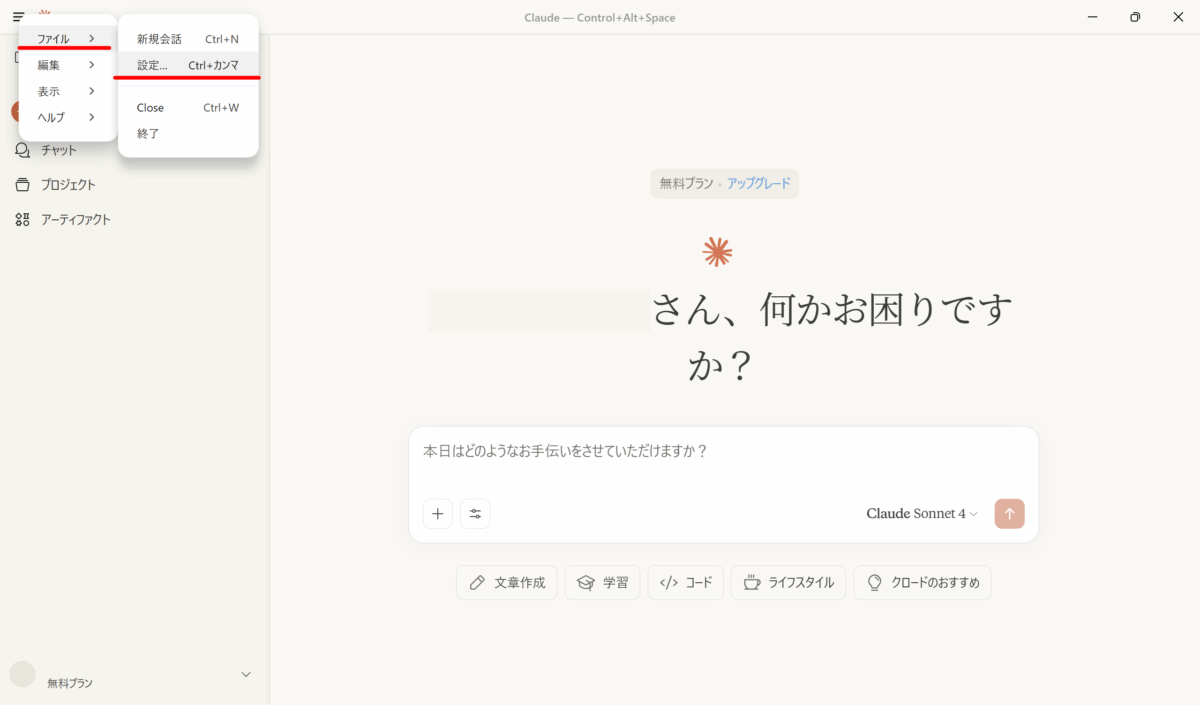Click the artifacts grid icon
The height and width of the screenshot is (705, 1200).
click(x=22, y=219)
